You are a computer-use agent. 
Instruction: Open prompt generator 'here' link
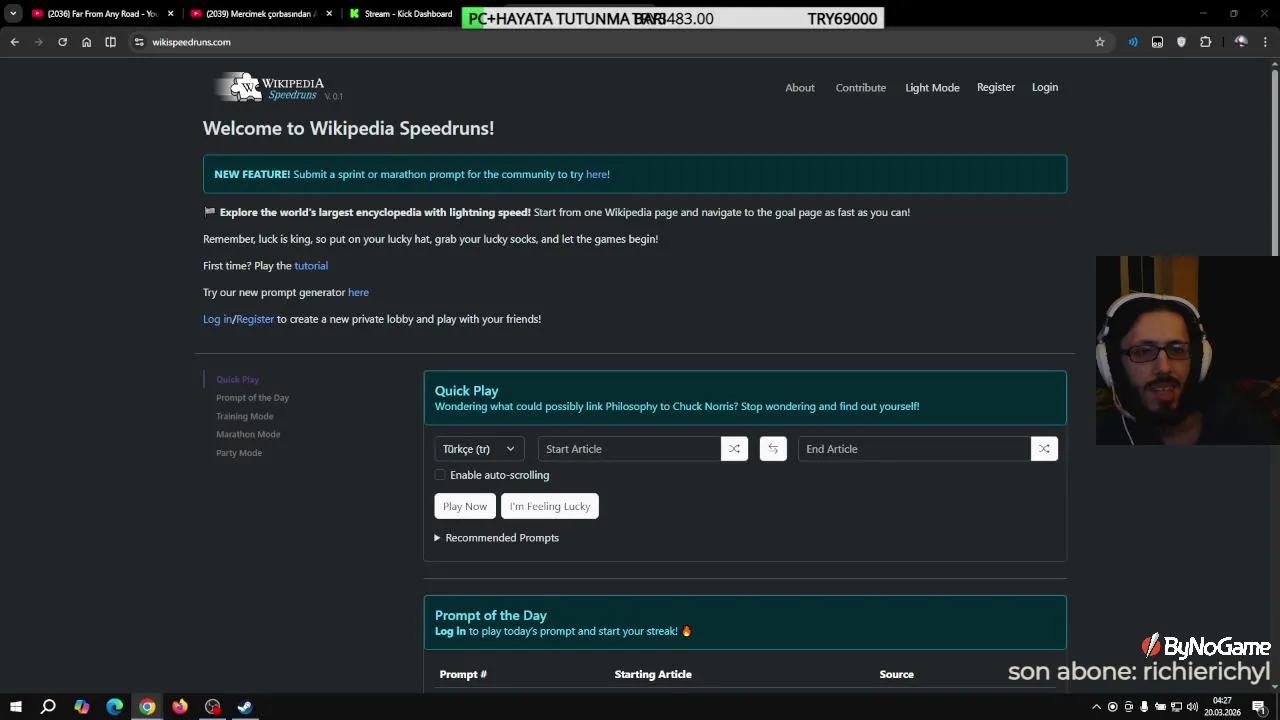tap(358, 292)
